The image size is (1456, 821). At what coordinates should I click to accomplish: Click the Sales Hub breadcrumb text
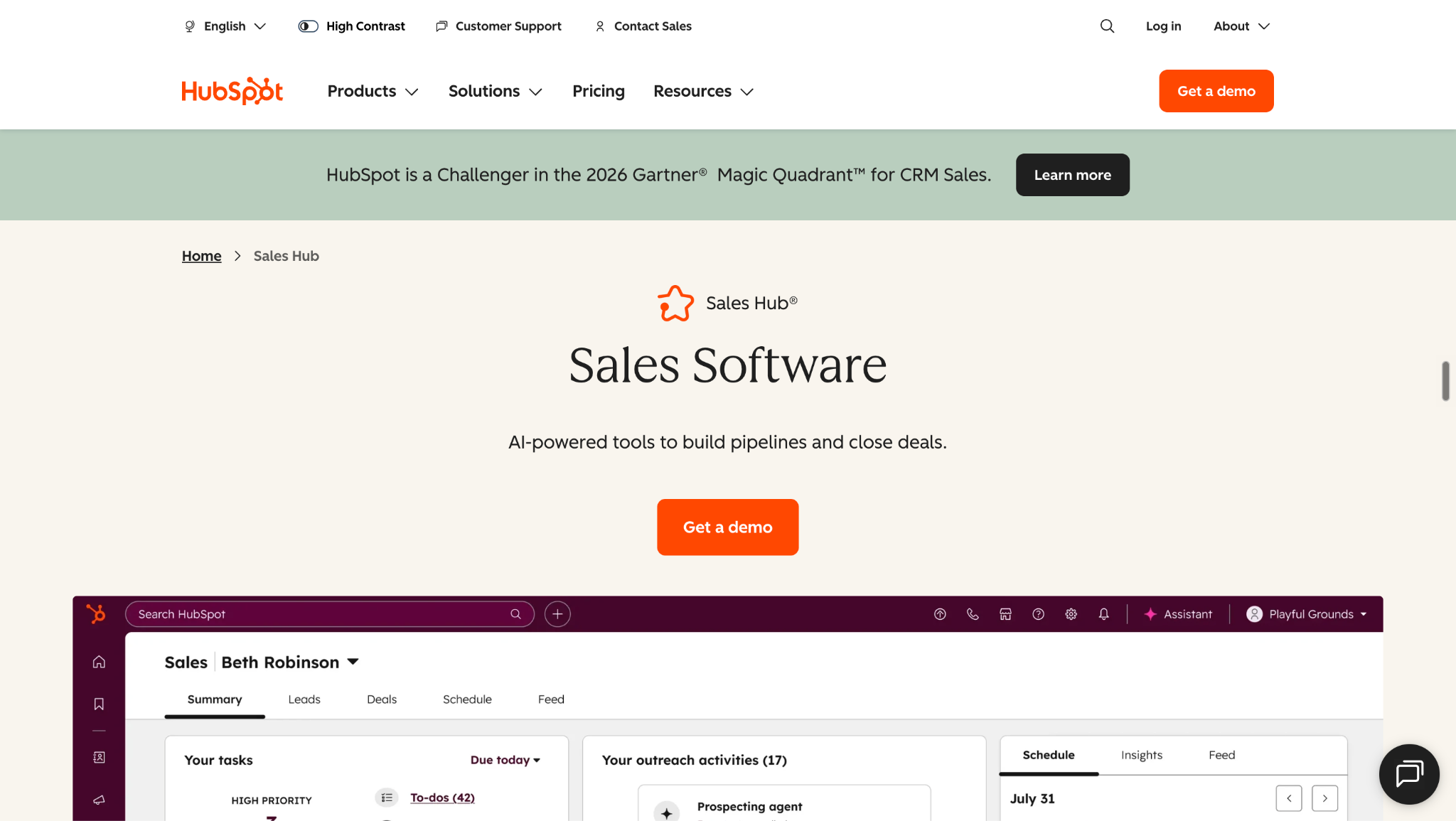(287, 256)
